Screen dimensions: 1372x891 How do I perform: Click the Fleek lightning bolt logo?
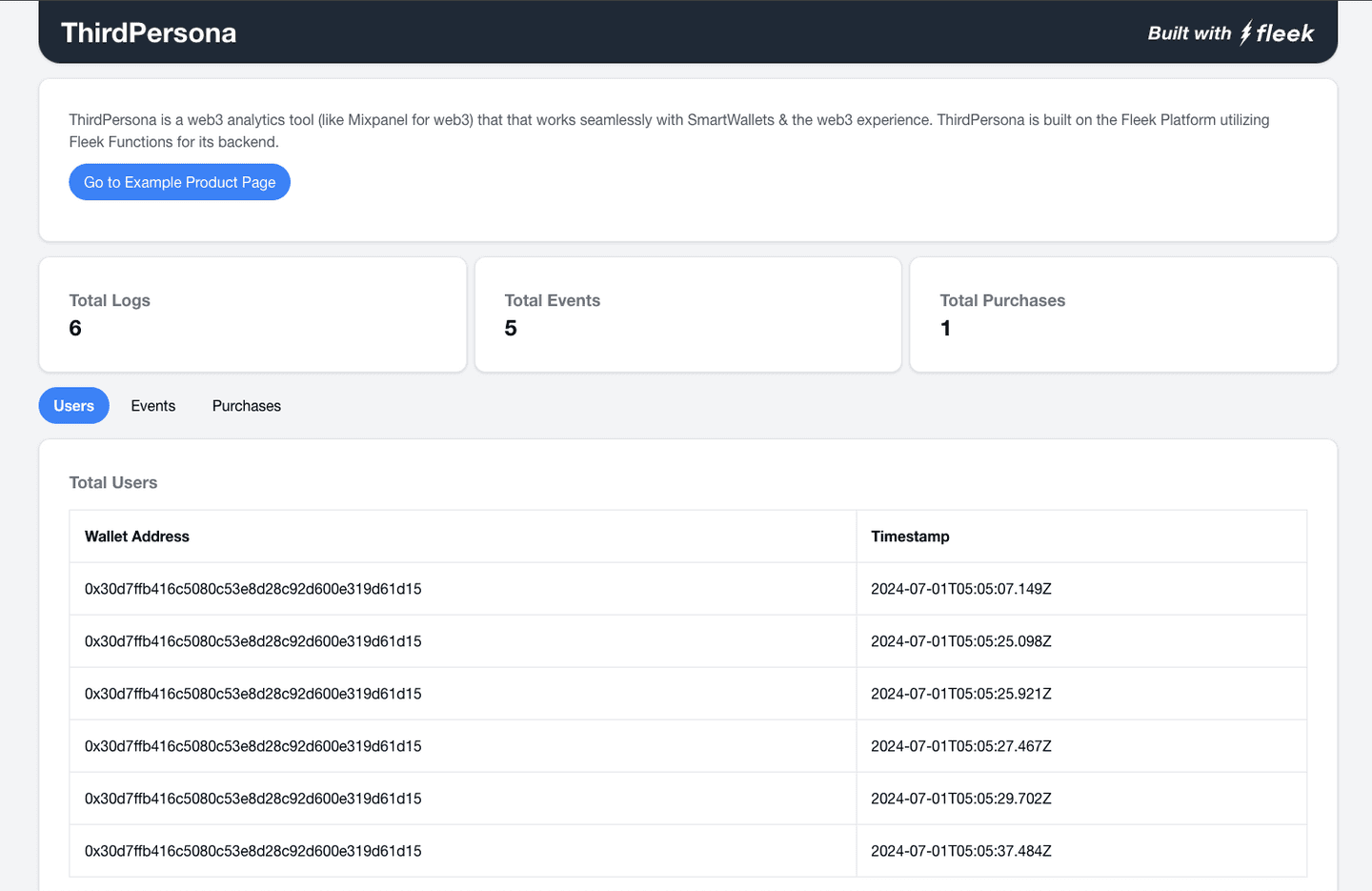click(1245, 33)
